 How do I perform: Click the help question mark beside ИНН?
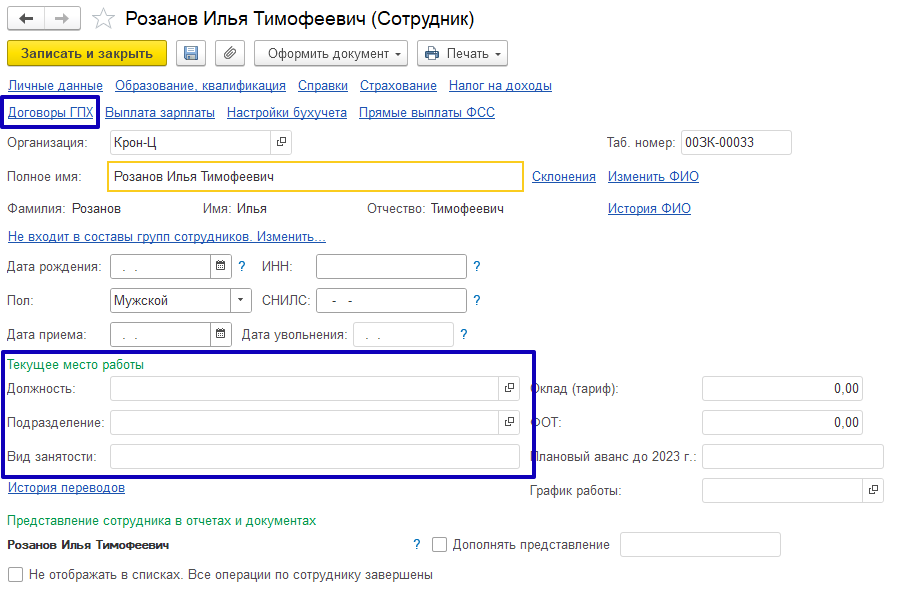[x=477, y=267]
